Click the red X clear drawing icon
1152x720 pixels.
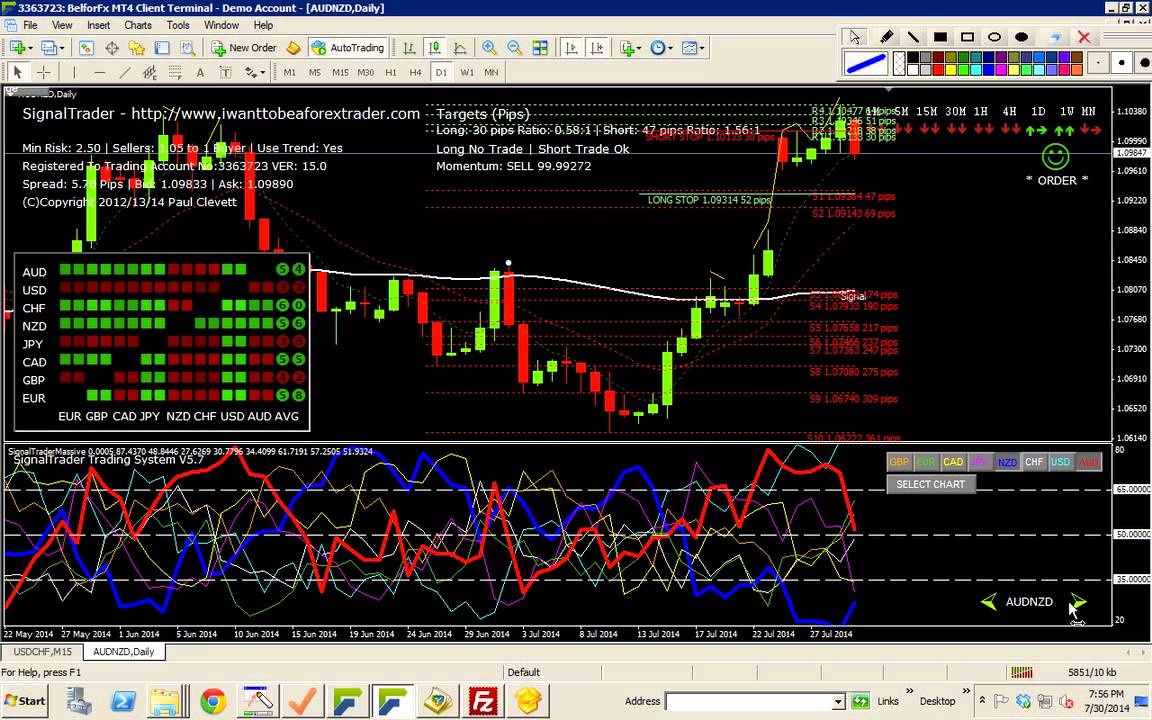[1084, 37]
